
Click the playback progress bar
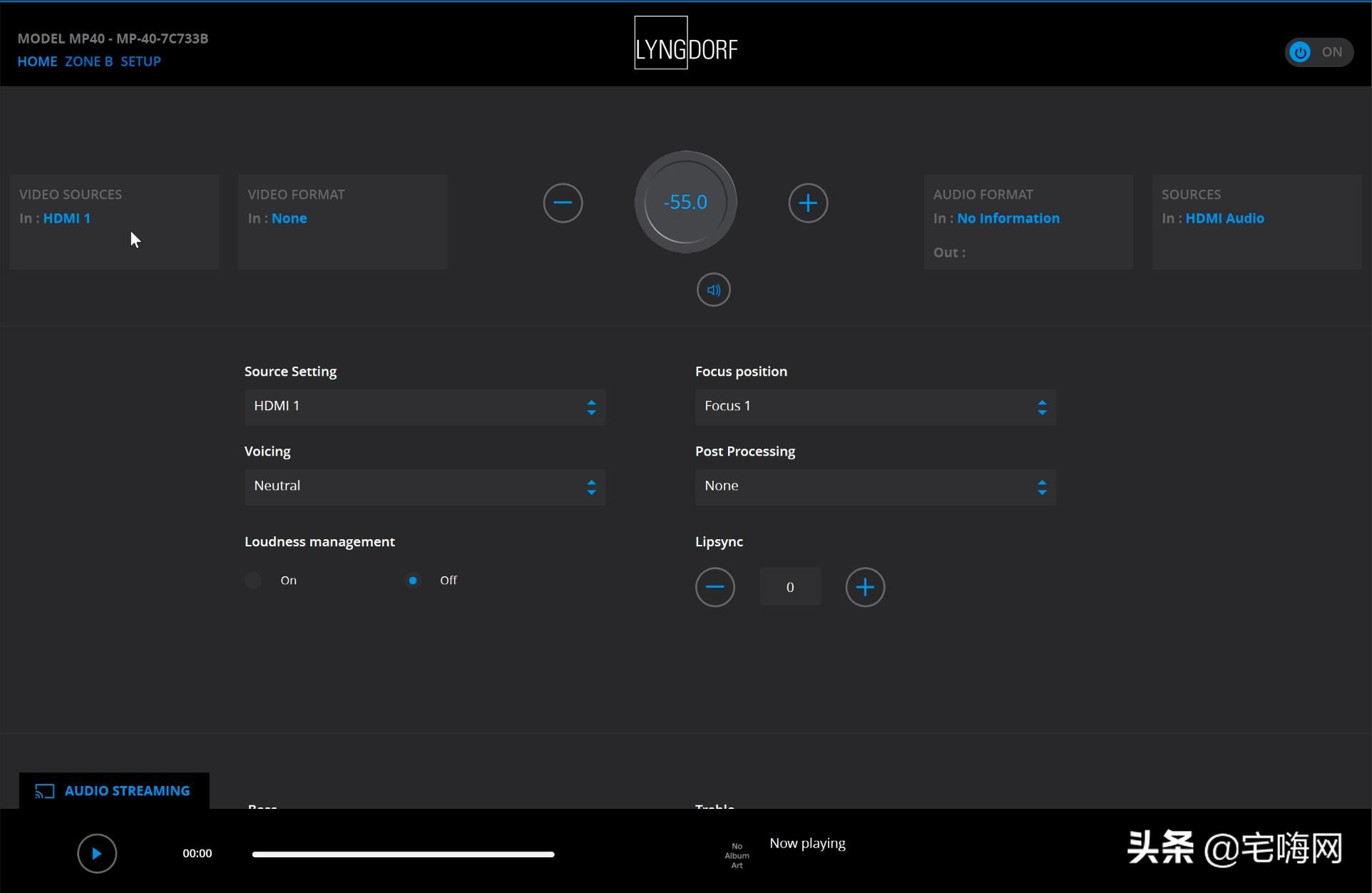(x=403, y=854)
